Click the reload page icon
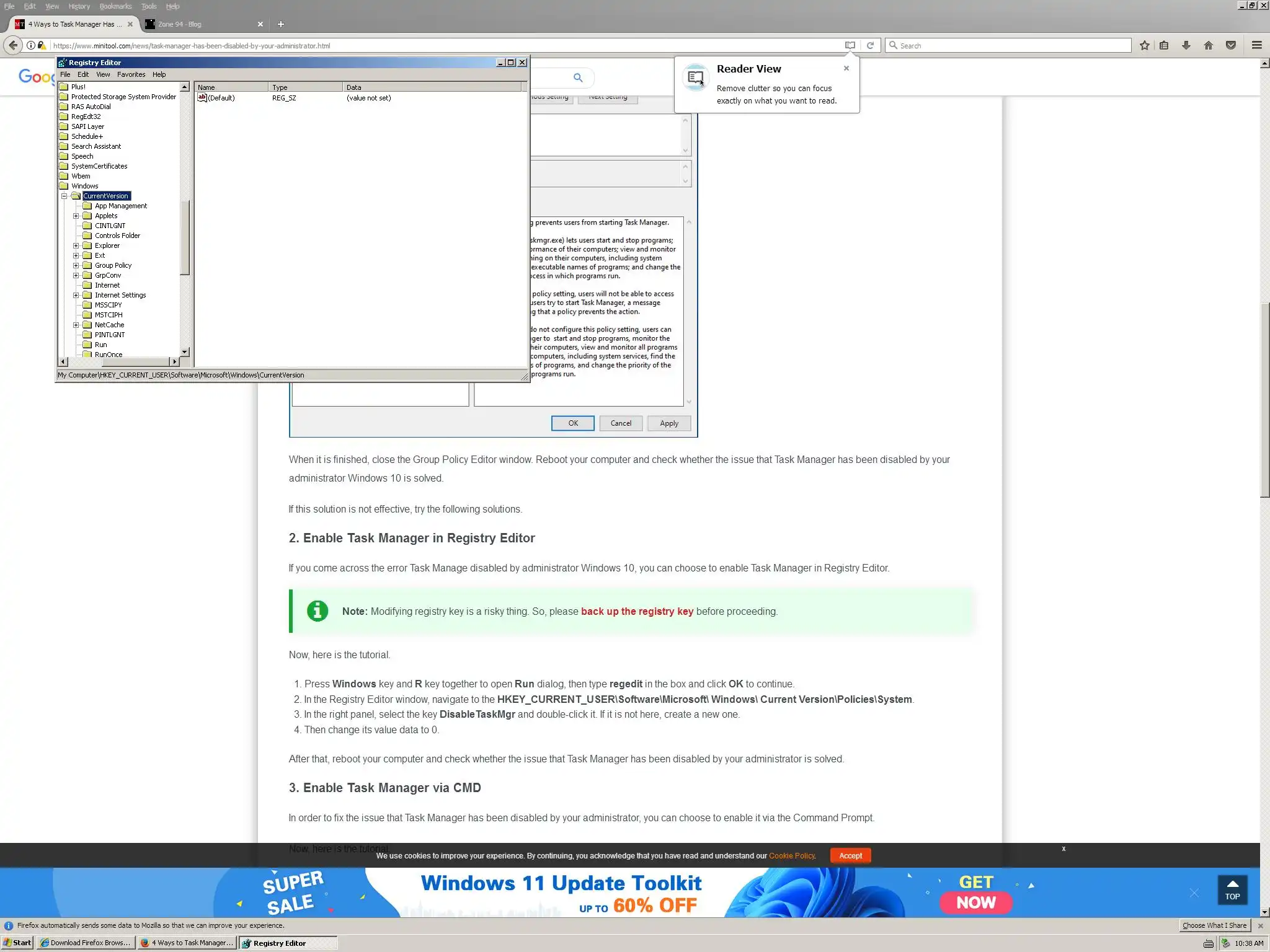 pos(870,45)
